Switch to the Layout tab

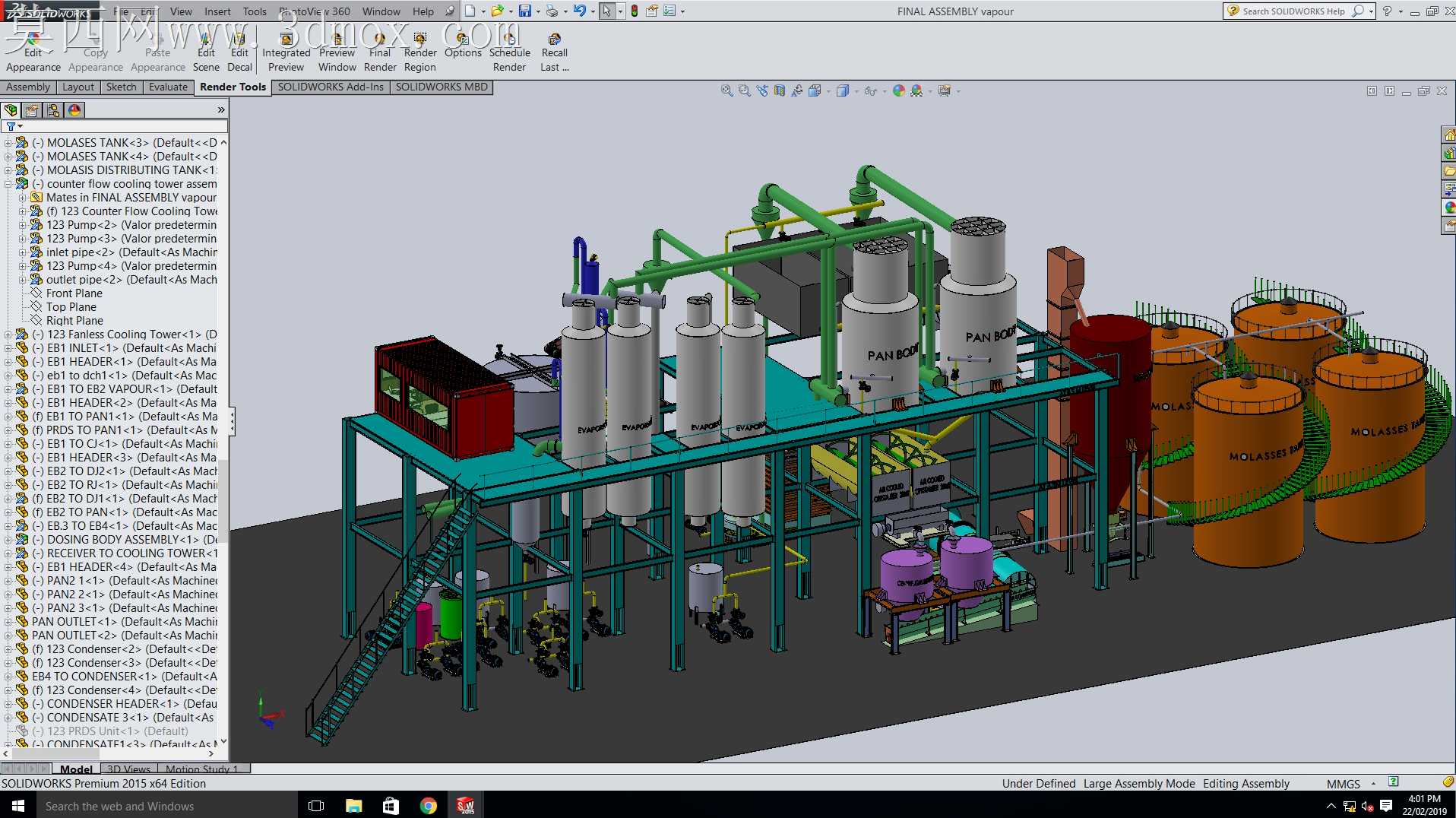[x=78, y=87]
